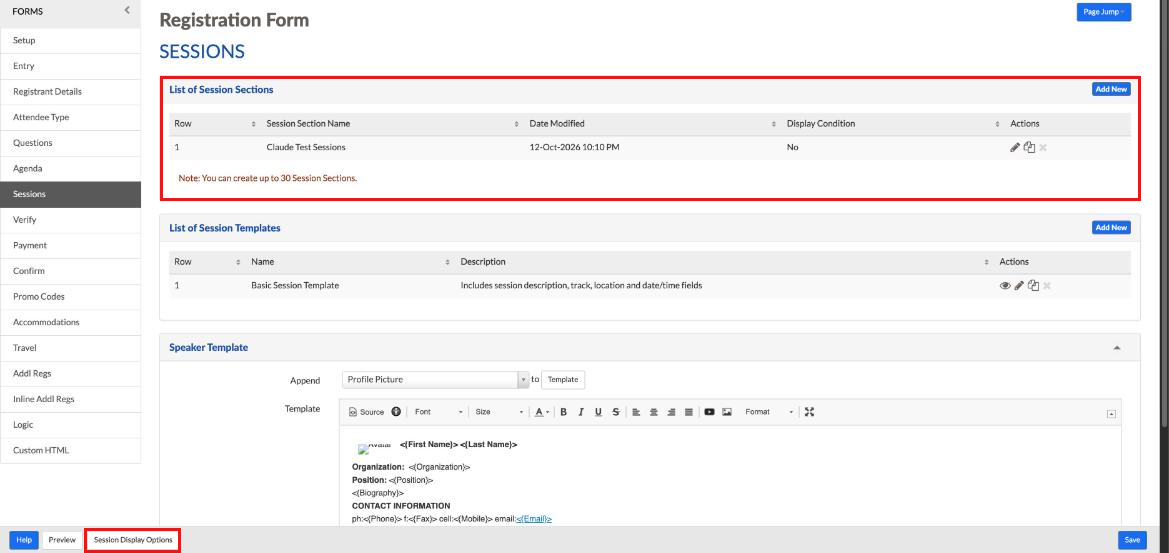Viewport: 1169px width, 553px height.
Task: Open Inline Addl Regs page
Action: tap(70, 399)
